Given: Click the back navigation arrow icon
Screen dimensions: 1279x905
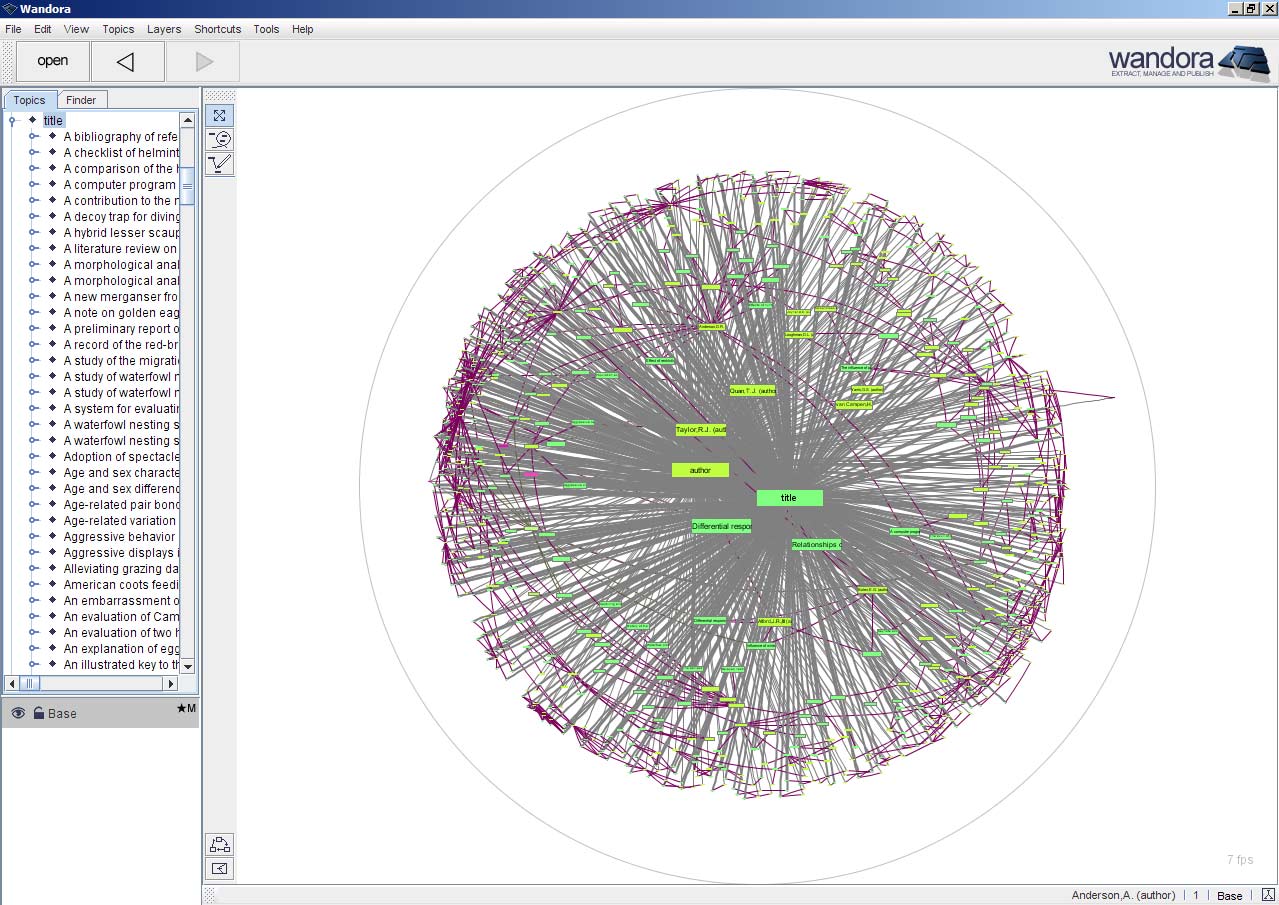Looking at the screenshot, I should (x=126, y=61).
